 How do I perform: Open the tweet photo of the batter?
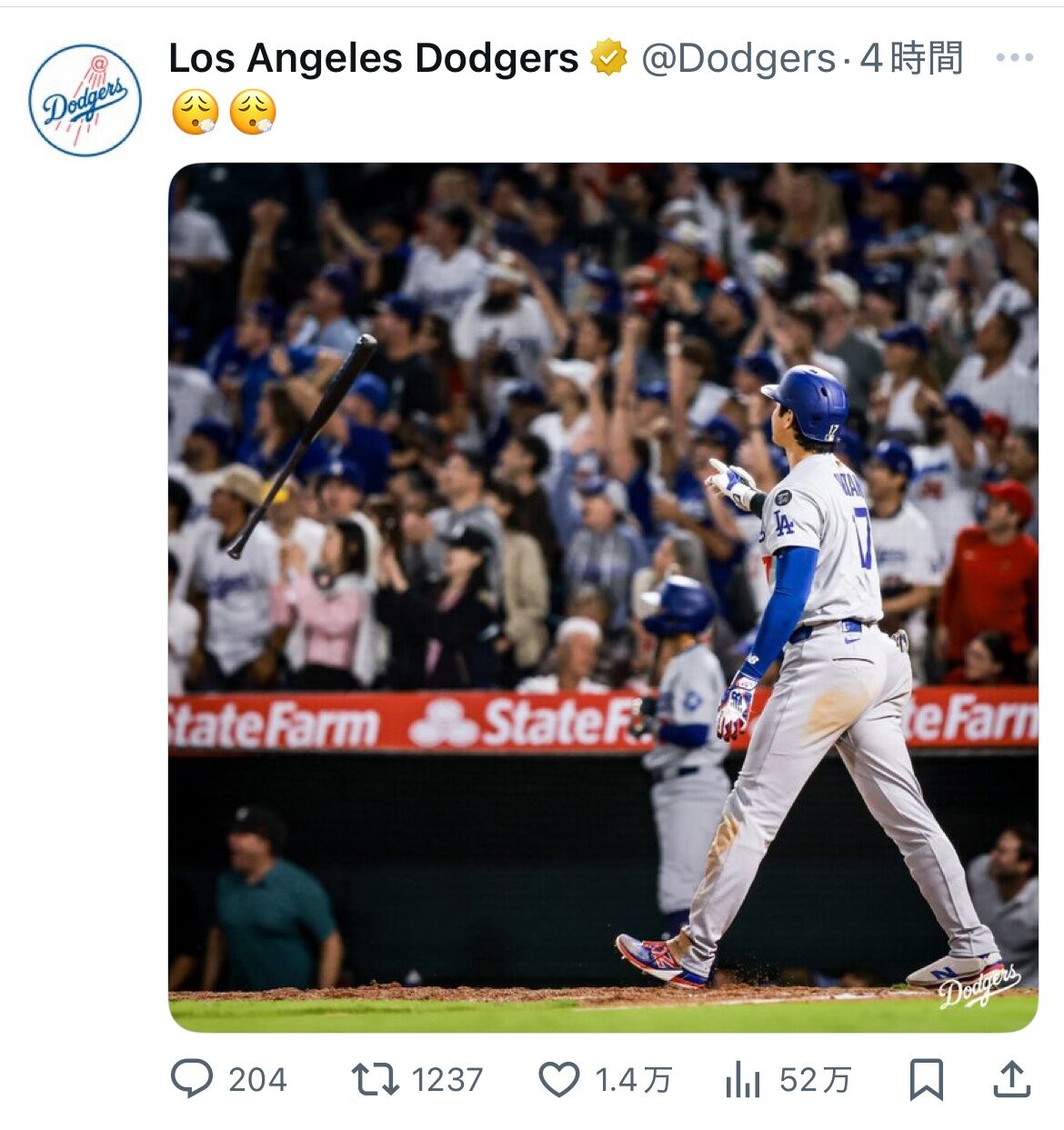pos(603,596)
